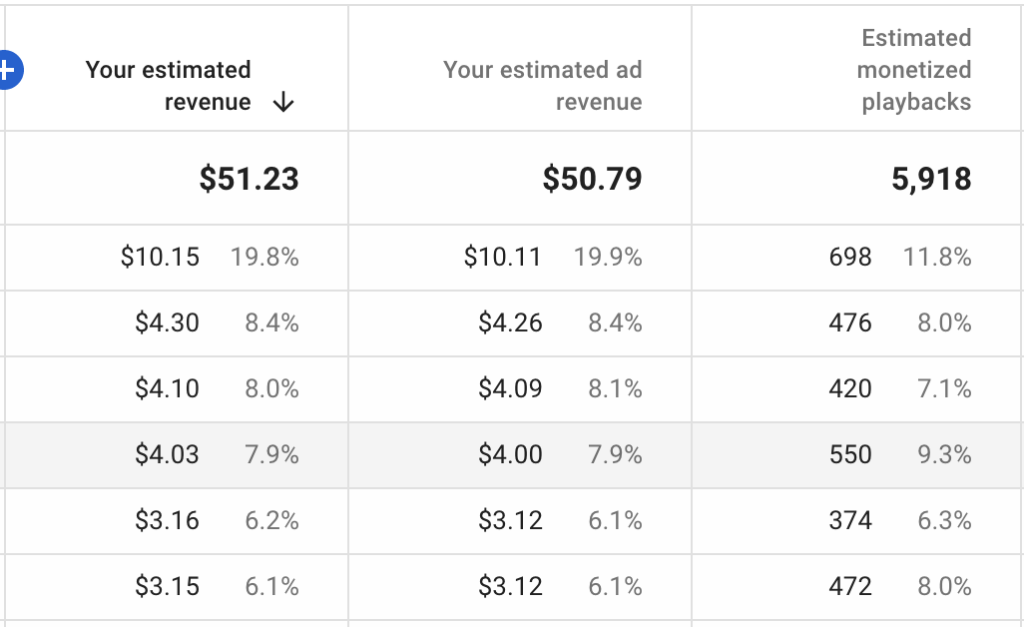Click the $10.11 ad revenue cell

click(x=503, y=257)
